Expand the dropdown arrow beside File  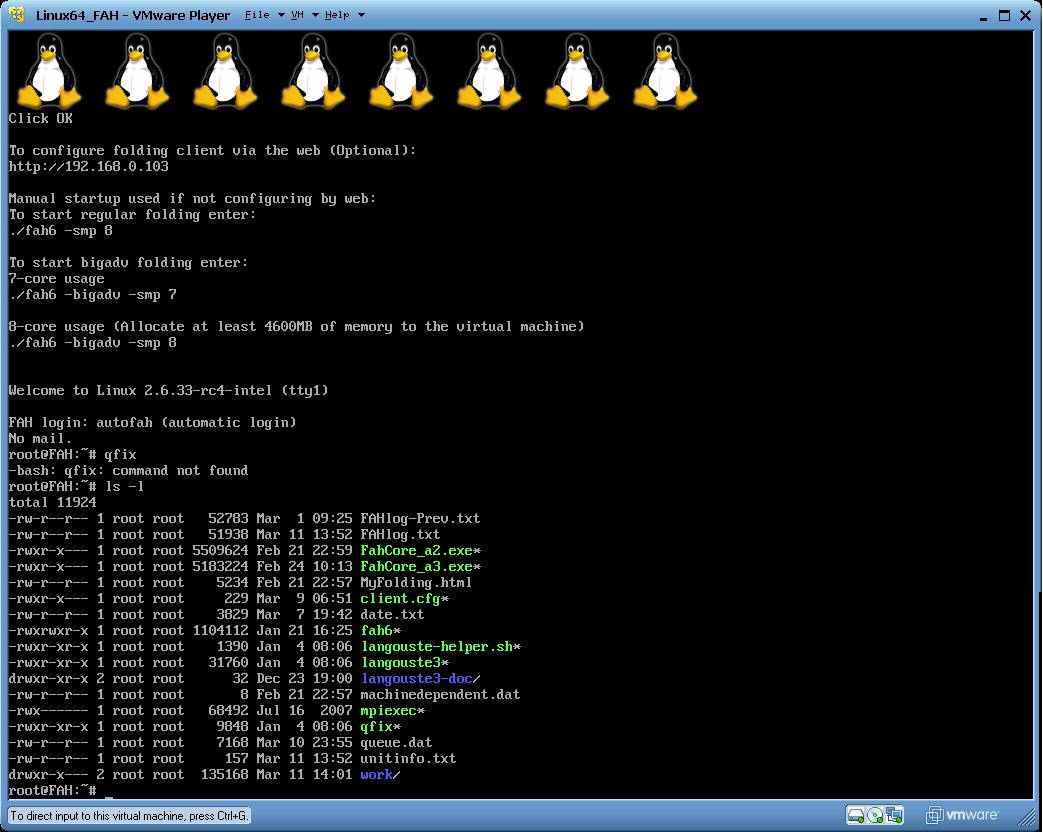coord(281,15)
